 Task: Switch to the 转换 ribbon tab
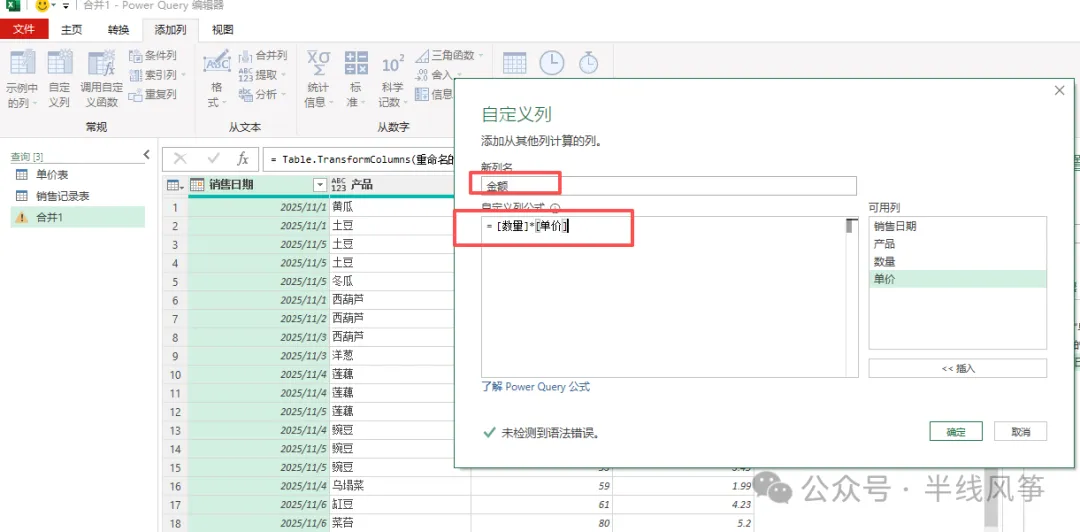coord(118,30)
